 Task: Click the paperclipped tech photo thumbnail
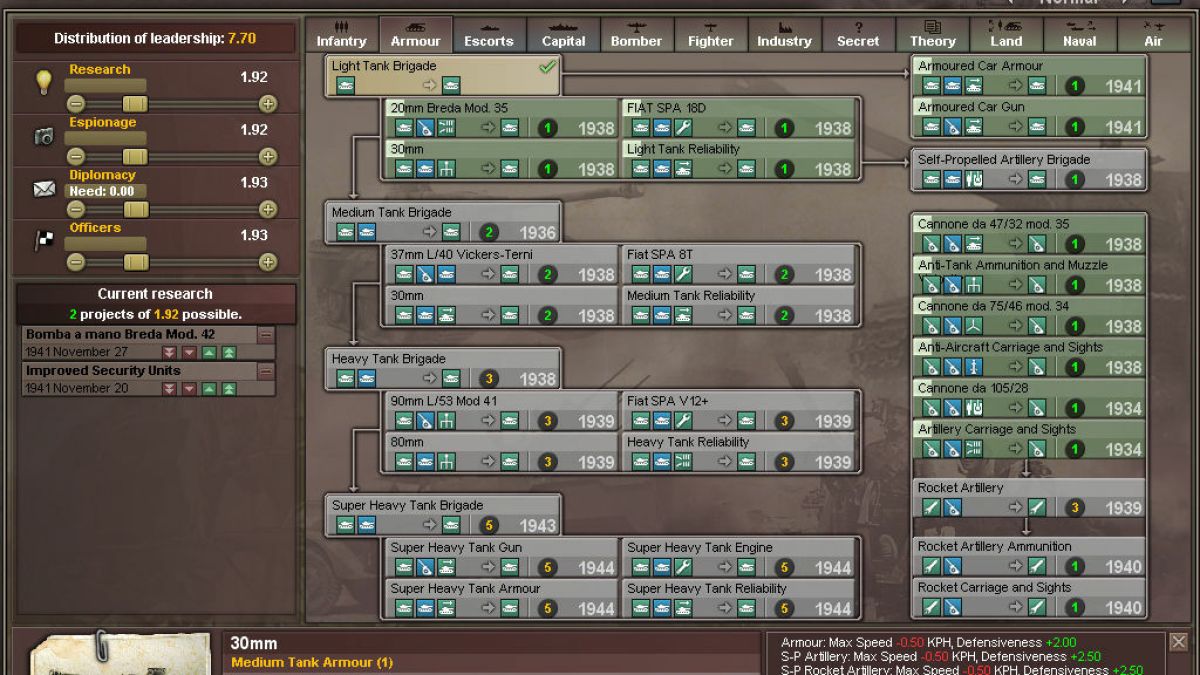(x=120, y=653)
